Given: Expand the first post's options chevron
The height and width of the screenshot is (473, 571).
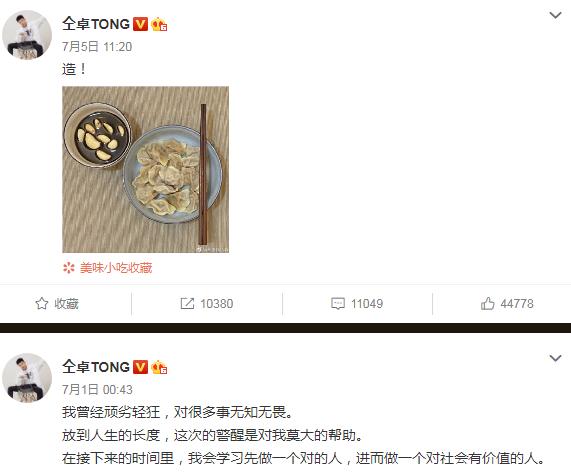Looking at the screenshot, I should [x=555, y=15].
